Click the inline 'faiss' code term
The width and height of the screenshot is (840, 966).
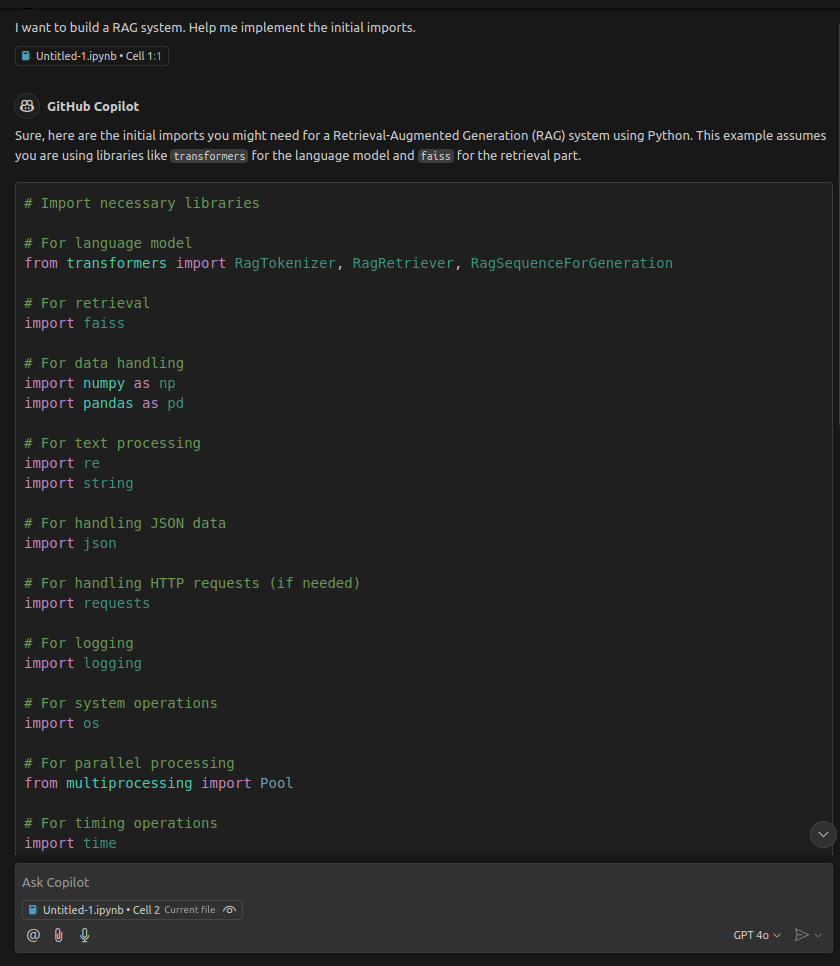point(435,156)
